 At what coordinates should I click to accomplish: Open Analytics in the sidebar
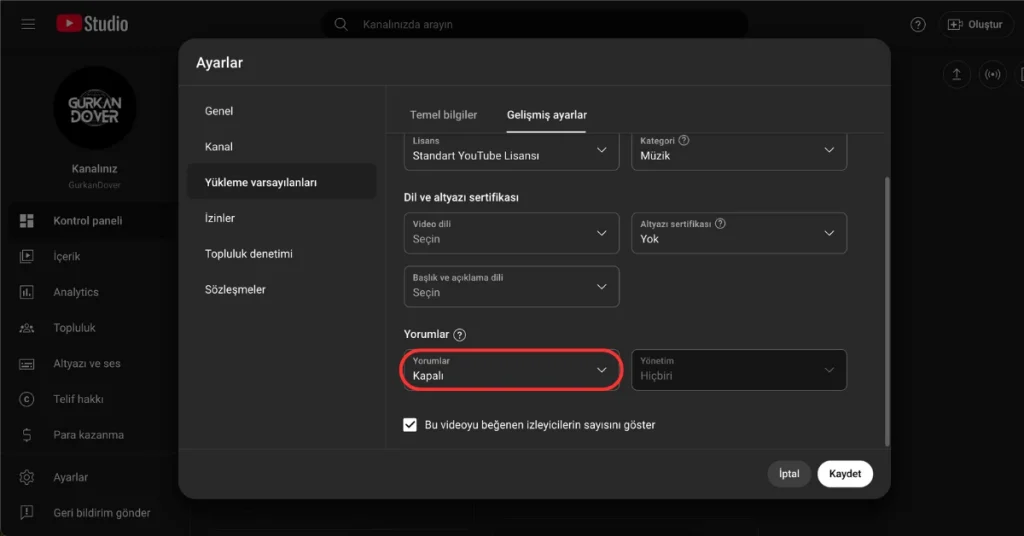click(x=88, y=292)
